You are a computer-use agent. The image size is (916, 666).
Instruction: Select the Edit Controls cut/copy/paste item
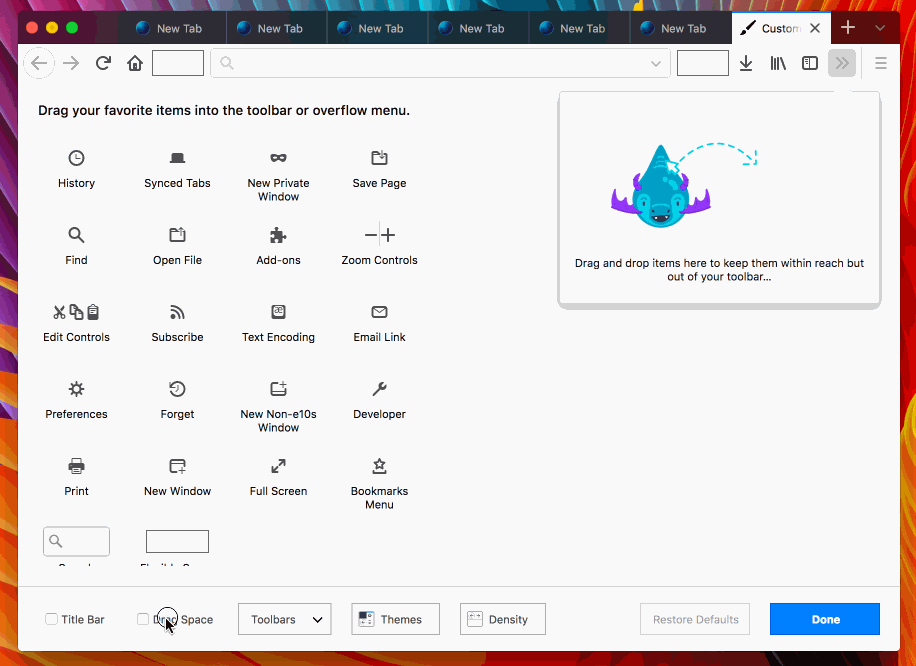[x=77, y=323]
